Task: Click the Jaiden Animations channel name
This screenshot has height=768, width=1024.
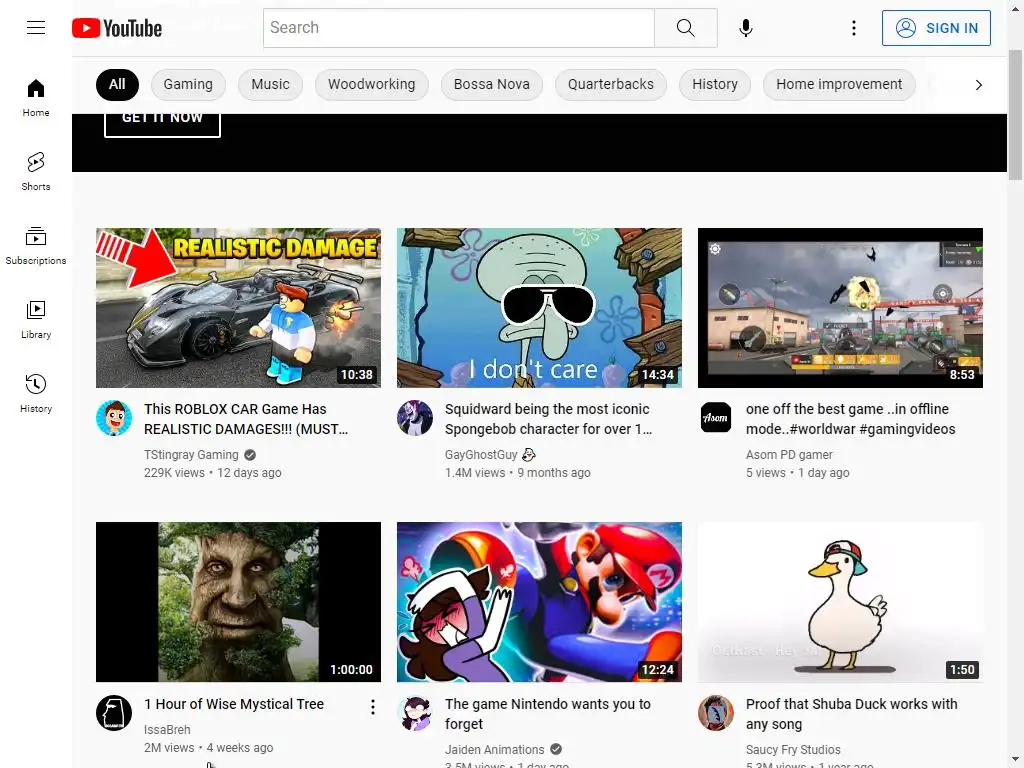Action: (494, 750)
